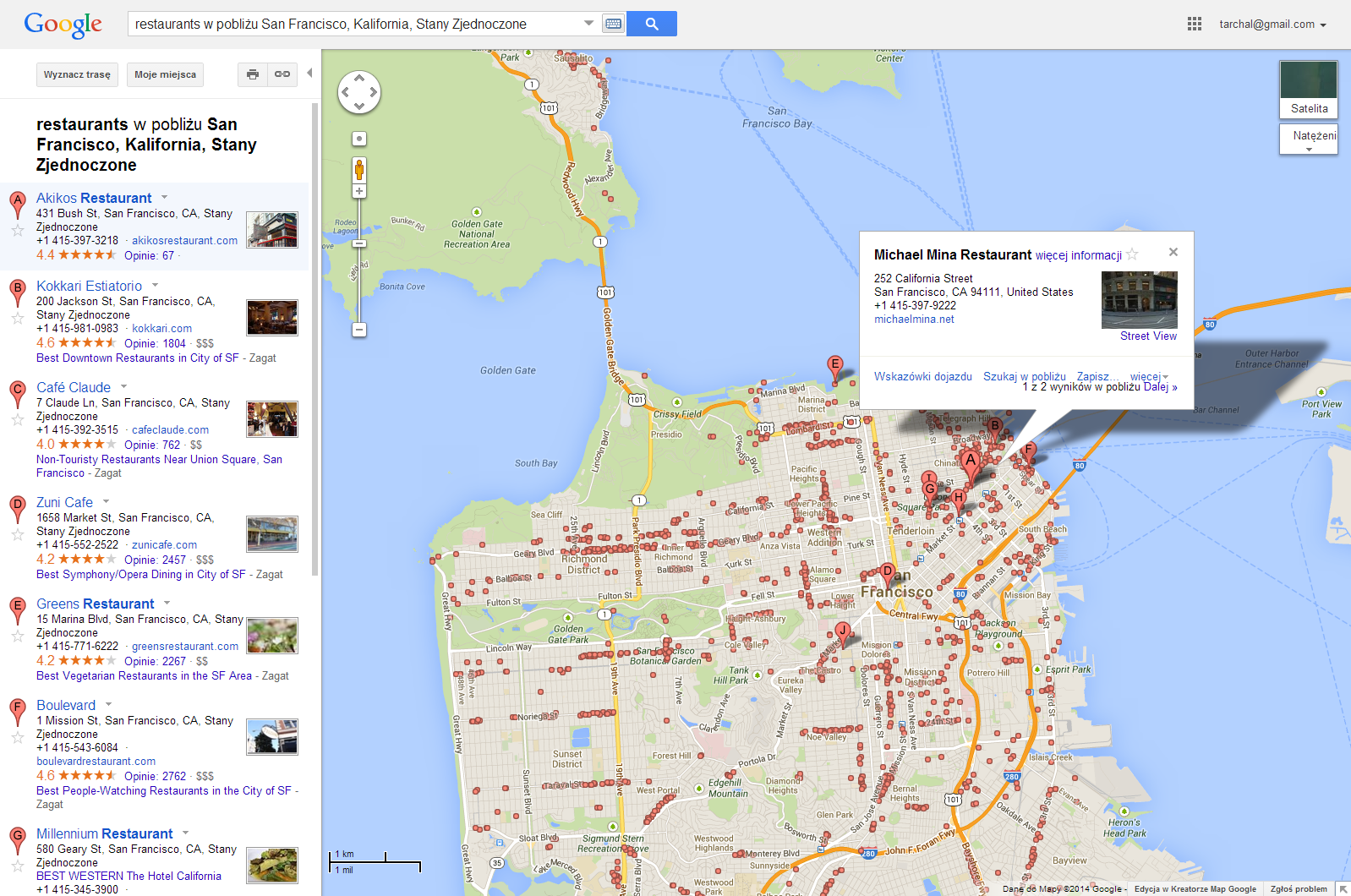Visit kokkari.com website link
The height and width of the screenshot is (896, 1351).
click(x=161, y=328)
